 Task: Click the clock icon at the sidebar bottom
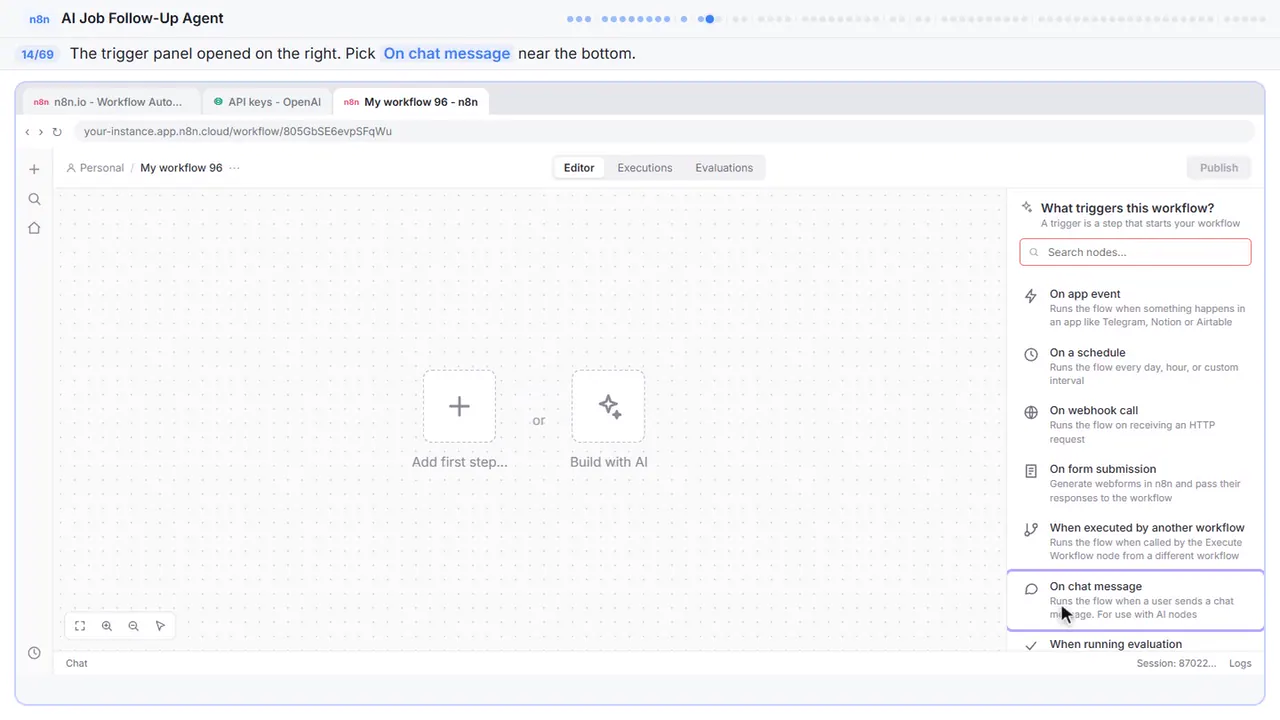(34, 653)
